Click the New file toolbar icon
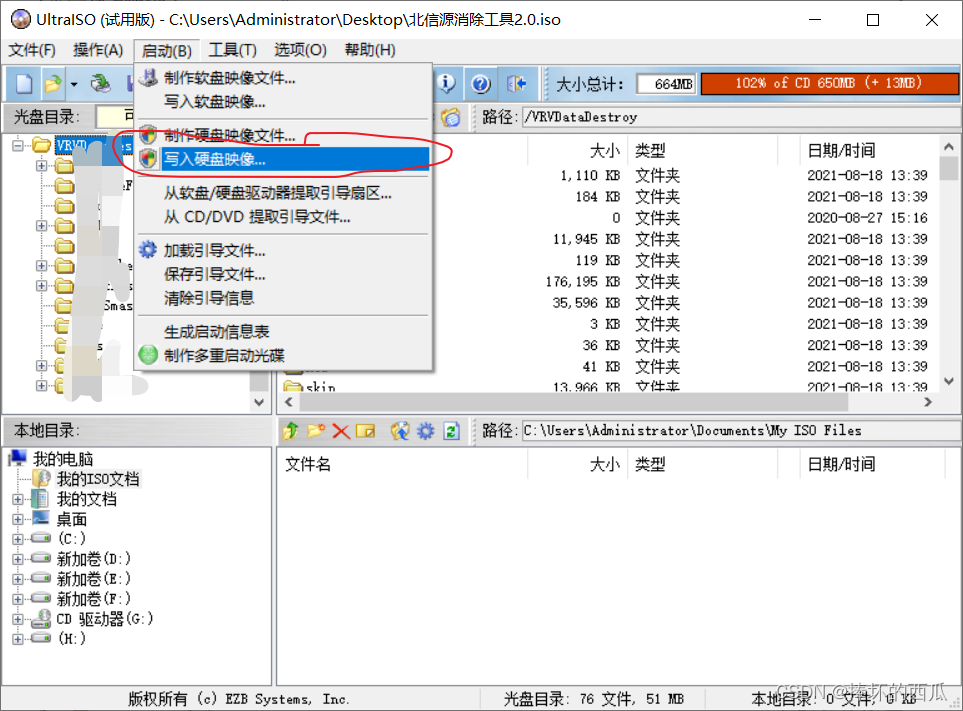The height and width of the screenshot is (711, 963). [x=24, y=84]
